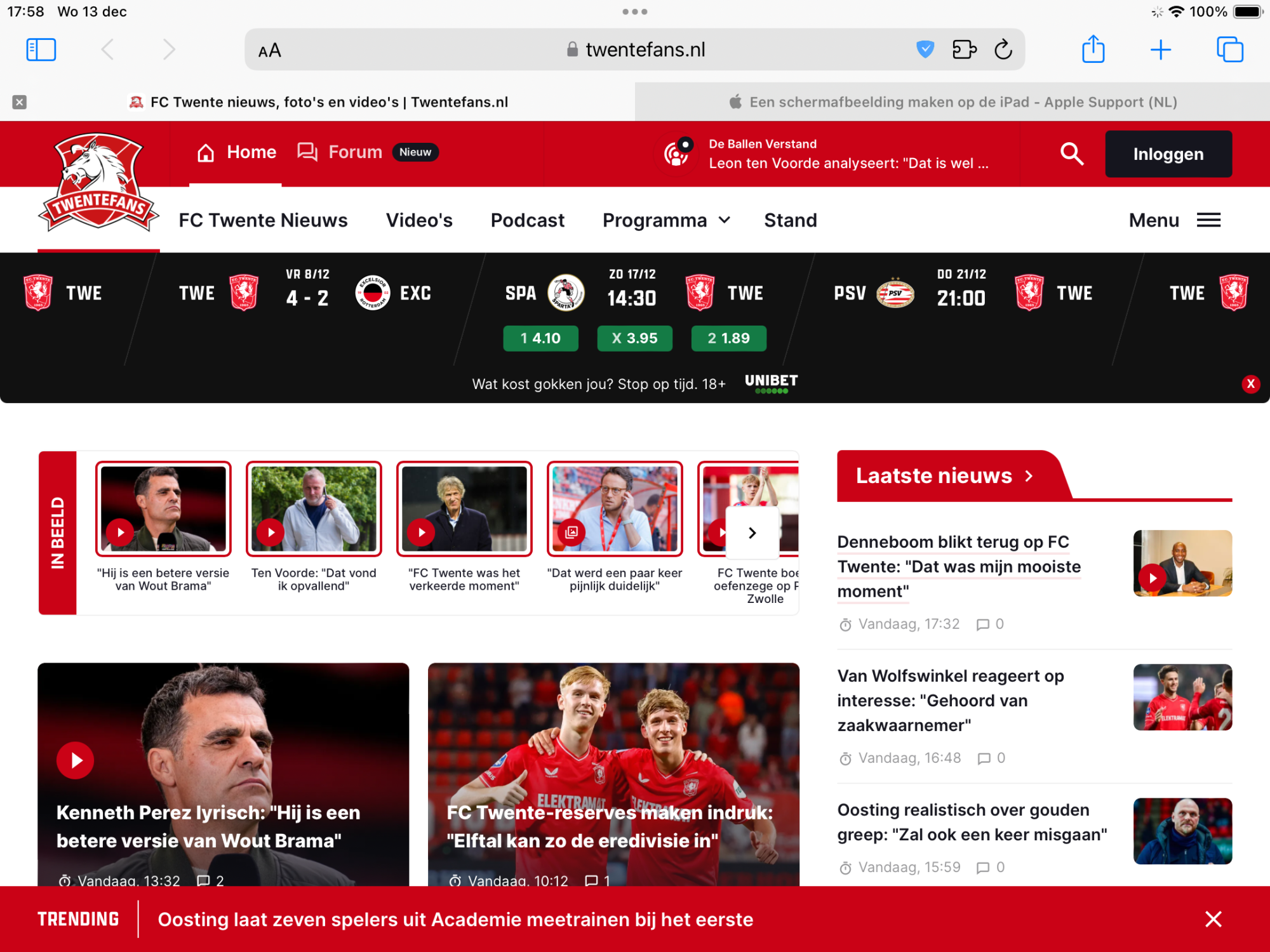The image size is (1270, 952).
Task: Toggle the Safari sidebar
Action: click(41, 49)
